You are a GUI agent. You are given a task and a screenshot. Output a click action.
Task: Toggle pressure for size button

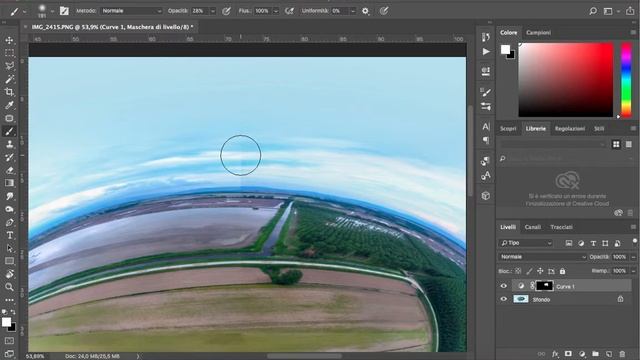coord(384,11)
